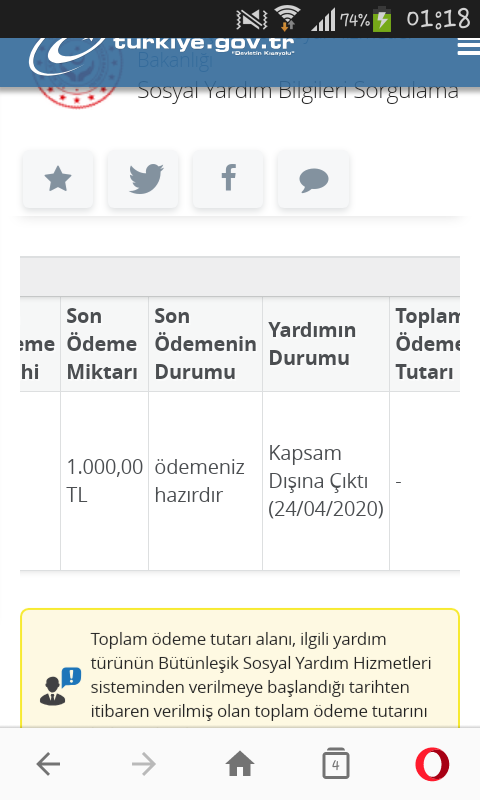Screen dimensions: 480x800
Task: Tap the 1.000,00 TL amount cell
Action: (x=105, y=481)
